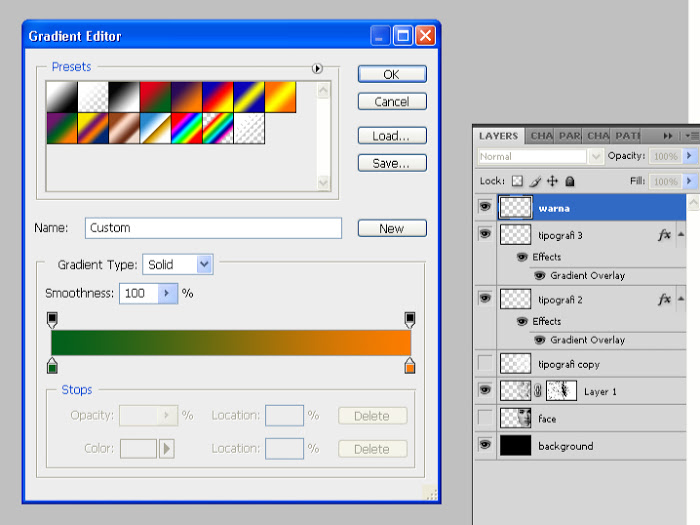The image size is (700, 525).
Task: Click the Save... gradient button
Action: click(392, 163)
